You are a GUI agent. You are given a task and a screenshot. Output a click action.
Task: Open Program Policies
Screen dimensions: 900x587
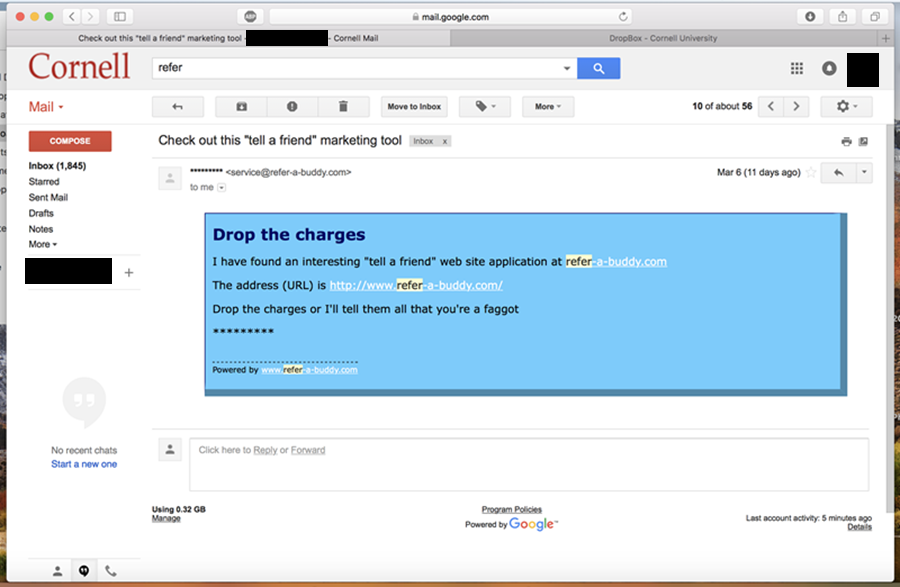511,510
